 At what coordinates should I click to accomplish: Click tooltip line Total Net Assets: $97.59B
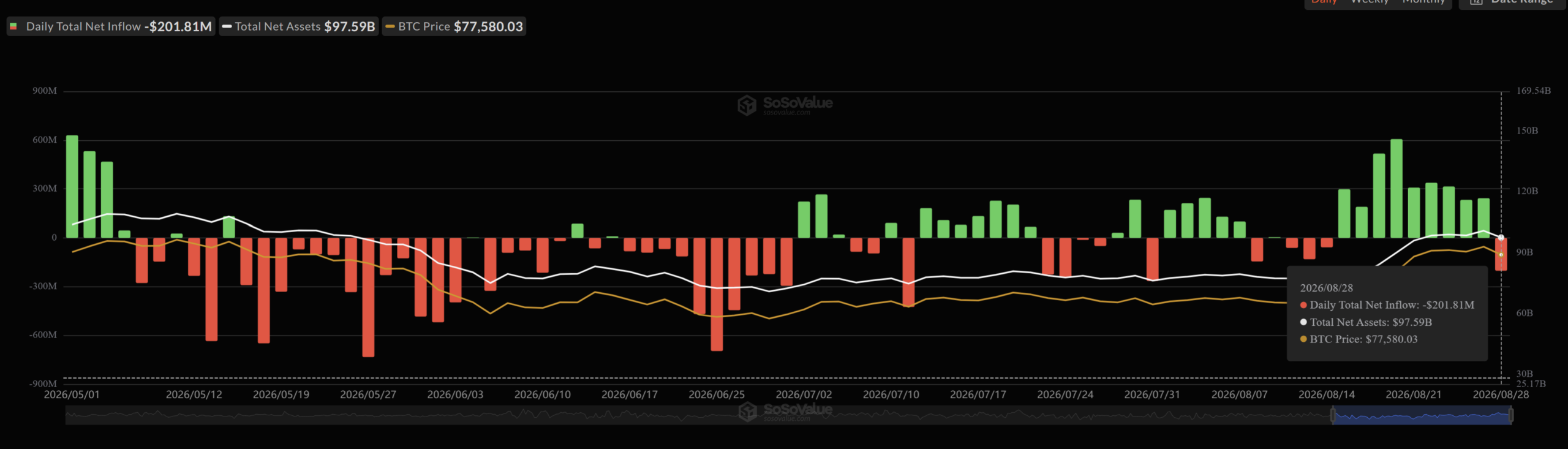tap(1366, 322)
